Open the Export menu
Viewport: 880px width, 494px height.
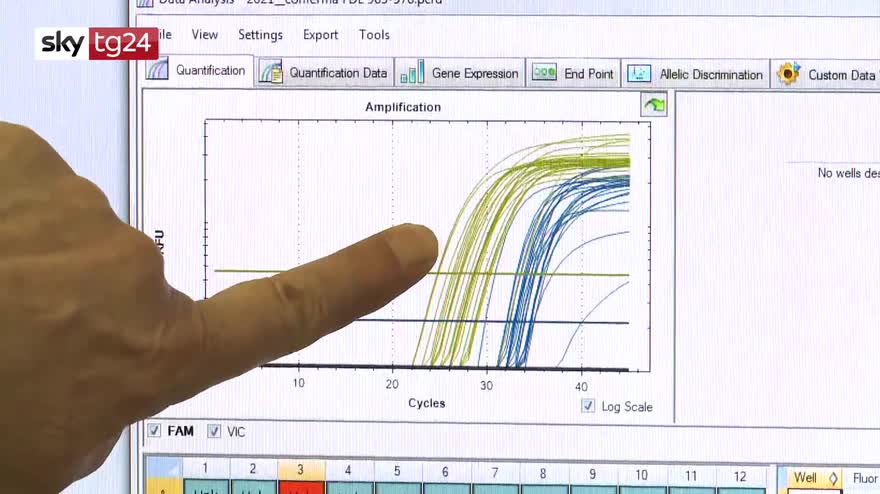click(x=321, y=35)
